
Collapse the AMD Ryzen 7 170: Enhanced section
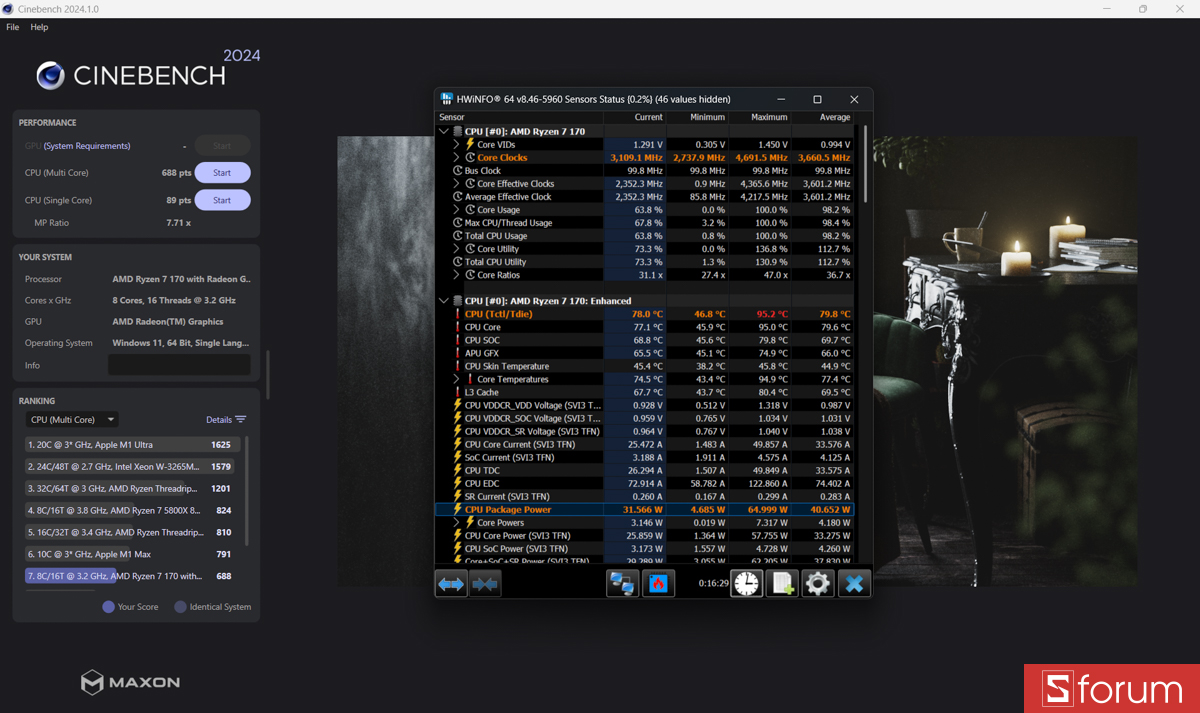(x=444, y=301)
